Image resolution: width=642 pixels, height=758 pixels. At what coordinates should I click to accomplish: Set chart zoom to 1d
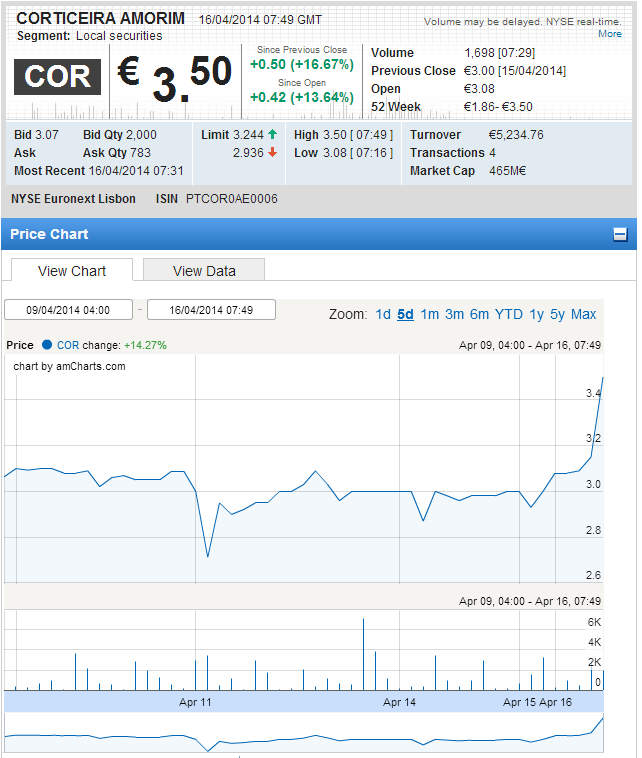(x=383, y=314)
